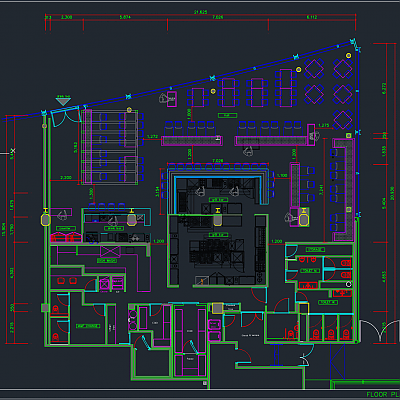Screen dimensions: 400x400
Task: Click the 2.200 dimension below the booths
Action: pos(66,178)
